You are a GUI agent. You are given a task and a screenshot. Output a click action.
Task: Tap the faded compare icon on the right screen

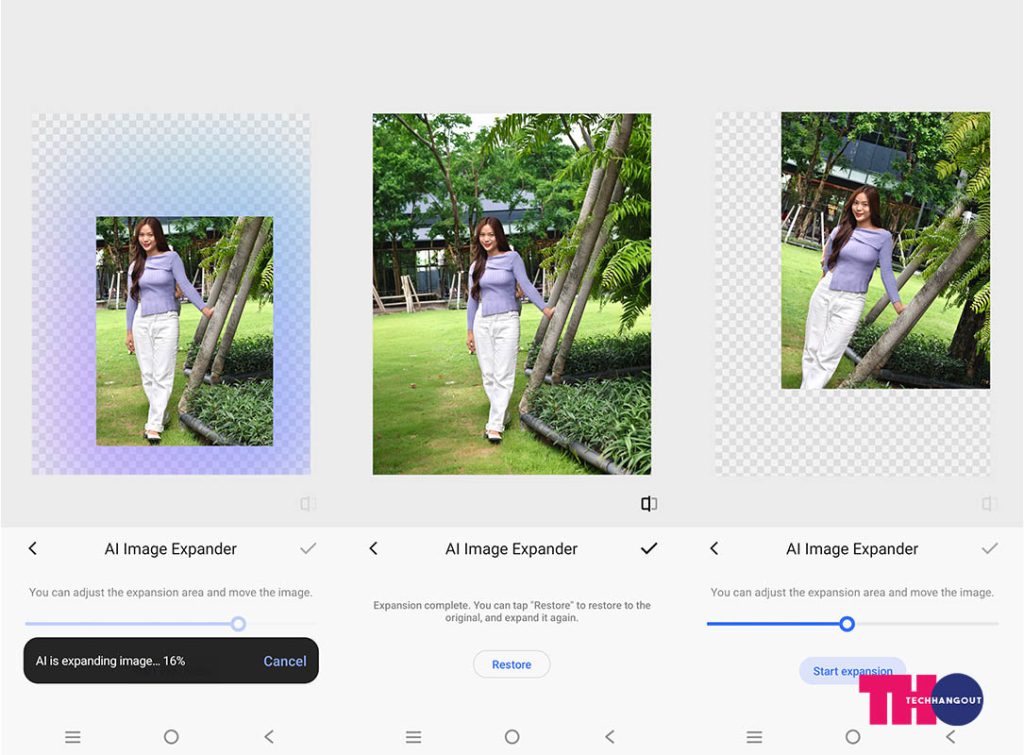point(989,504)
